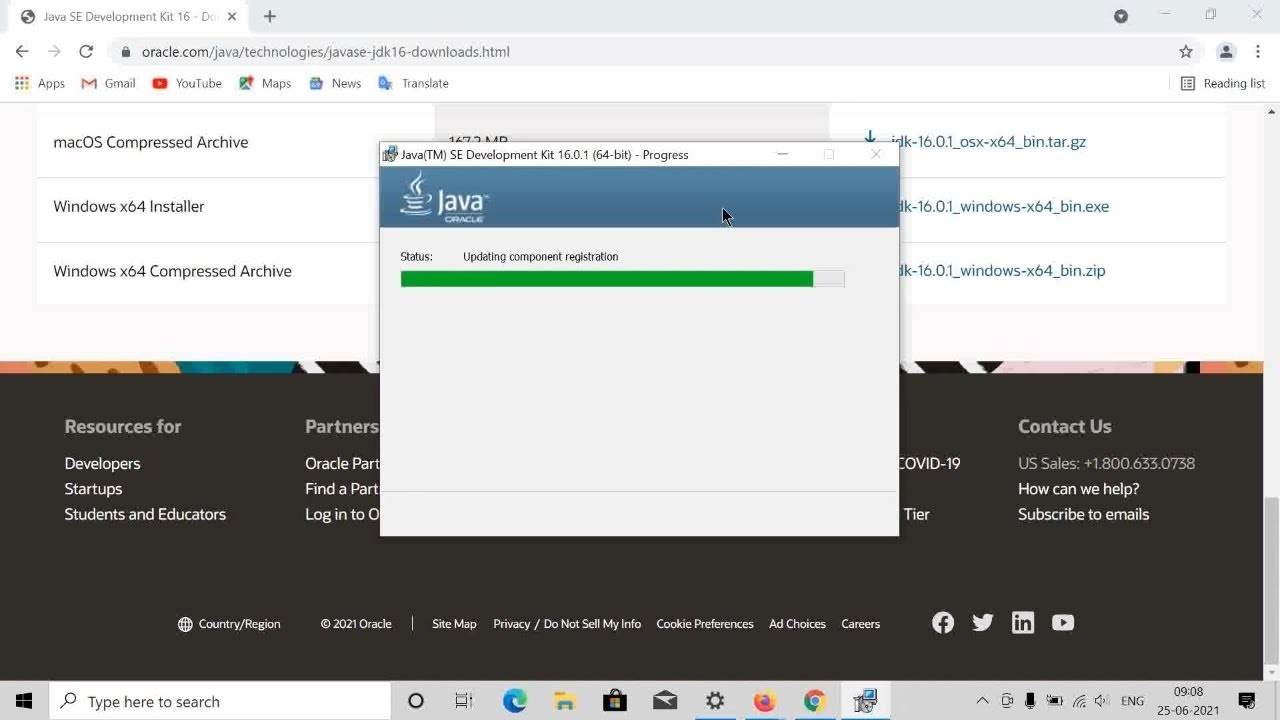Open Maps bookmark
This screenshot has height=720, width=1280.
click(x=265, y=83)
